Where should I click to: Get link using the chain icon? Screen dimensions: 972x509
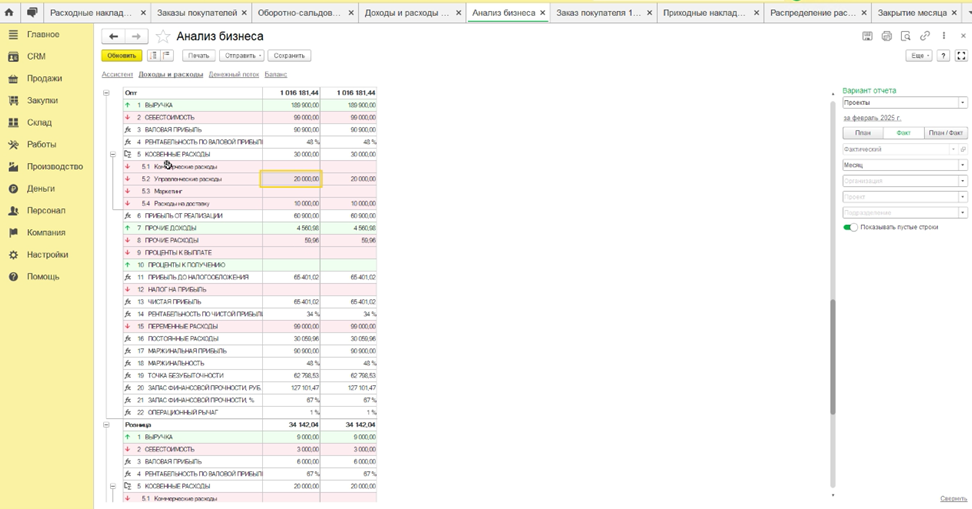click(925, 37)
